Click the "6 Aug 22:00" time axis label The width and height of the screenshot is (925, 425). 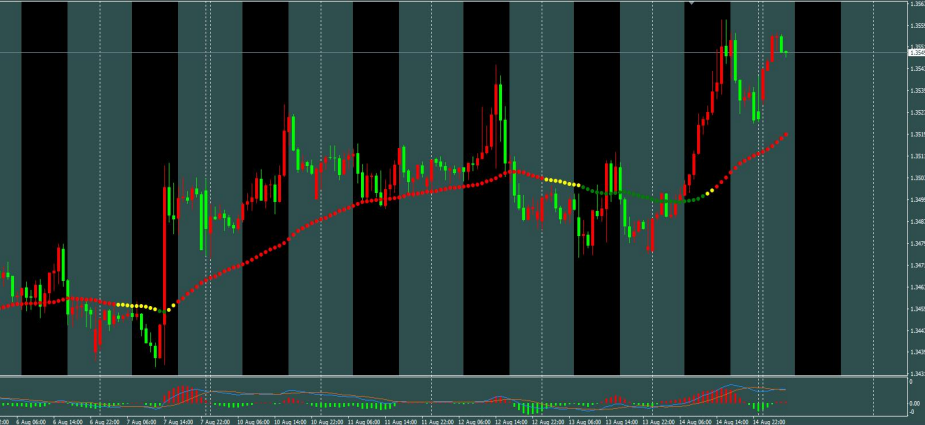click(105, 422)
